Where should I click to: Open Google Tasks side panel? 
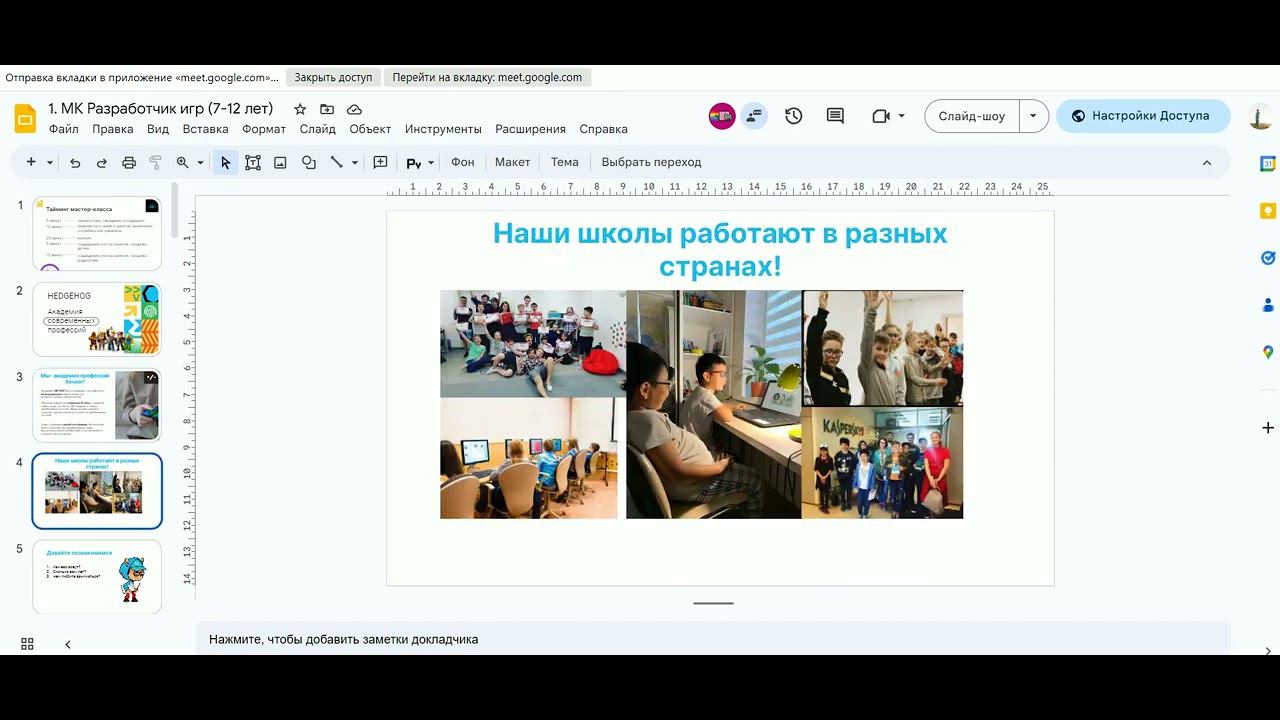pos(1268,258)
